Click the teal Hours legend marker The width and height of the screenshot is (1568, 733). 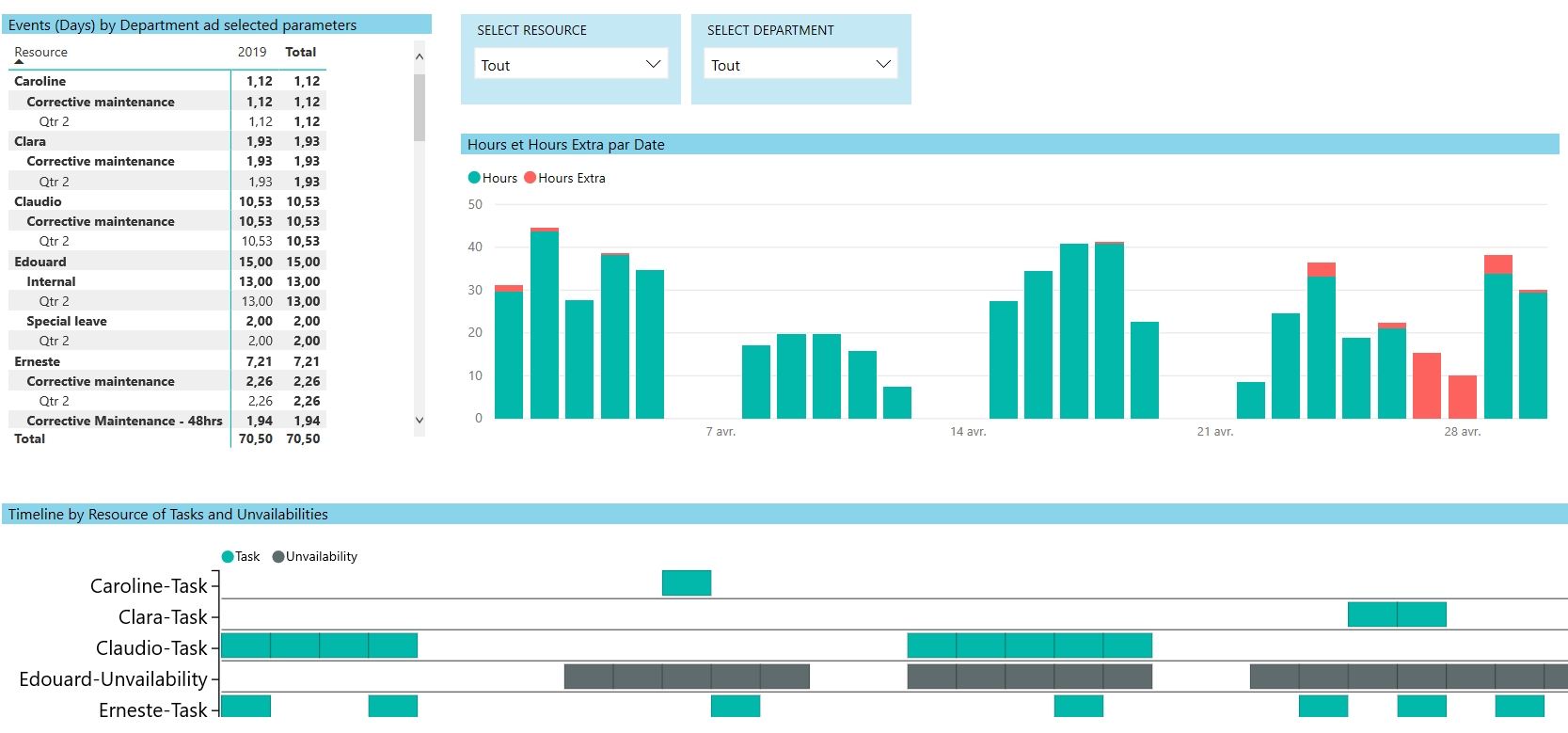pyautogui.click(x=474, y=178)
